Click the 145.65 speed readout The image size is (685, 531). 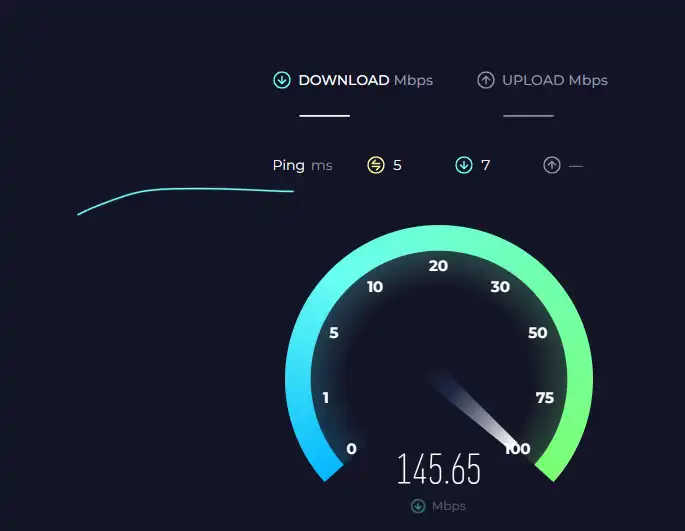coord(439,469)
